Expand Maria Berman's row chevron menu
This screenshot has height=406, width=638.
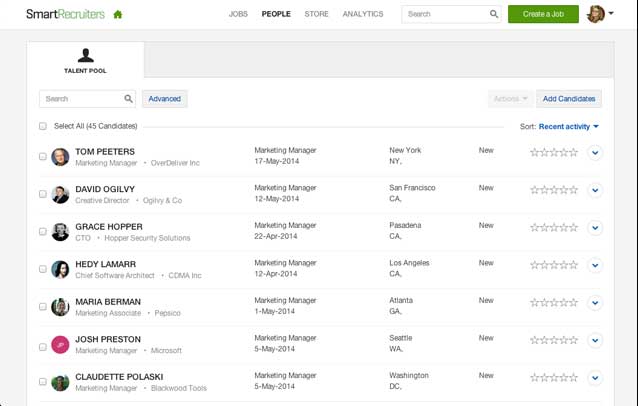pyautogui.click(x=595, y=303)
